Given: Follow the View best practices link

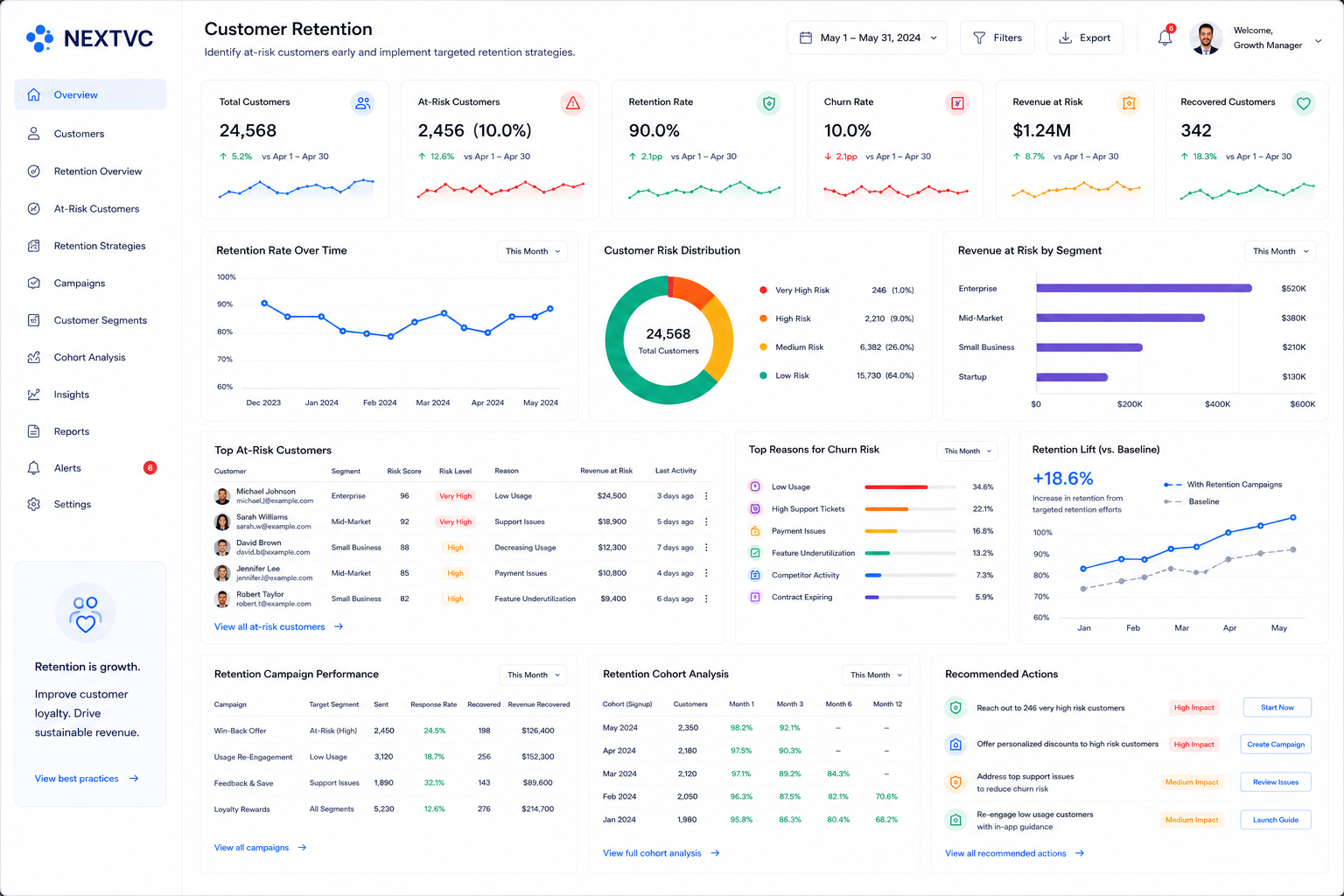Looking at the screenshot, I should tap(87, 779).
